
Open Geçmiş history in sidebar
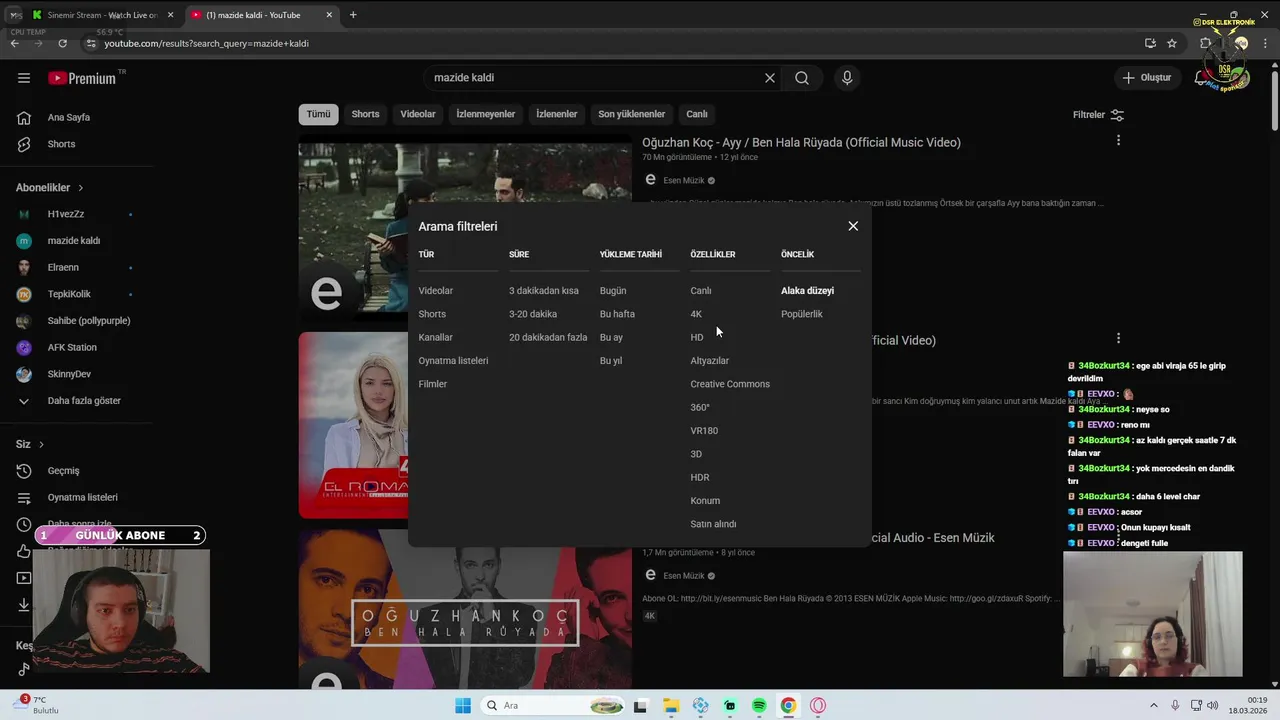coord(63,471)
